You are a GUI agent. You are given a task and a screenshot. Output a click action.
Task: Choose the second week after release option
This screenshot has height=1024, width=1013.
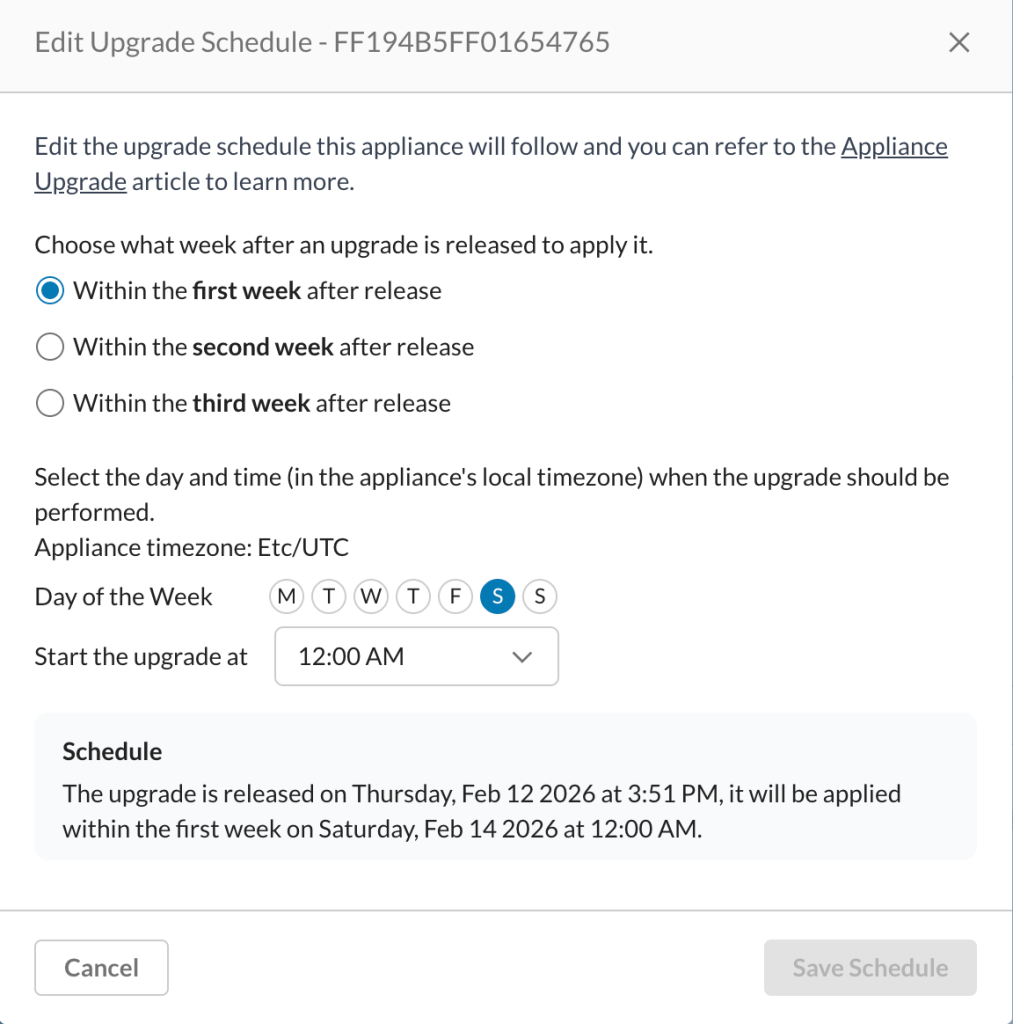[50, 347]
